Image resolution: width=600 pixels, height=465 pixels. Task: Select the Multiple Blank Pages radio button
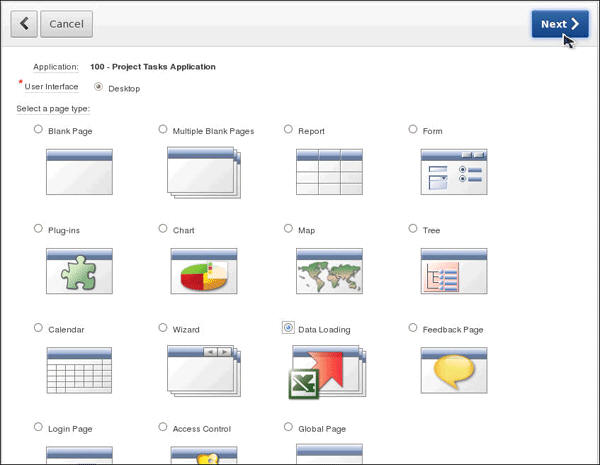pos(163,129)
